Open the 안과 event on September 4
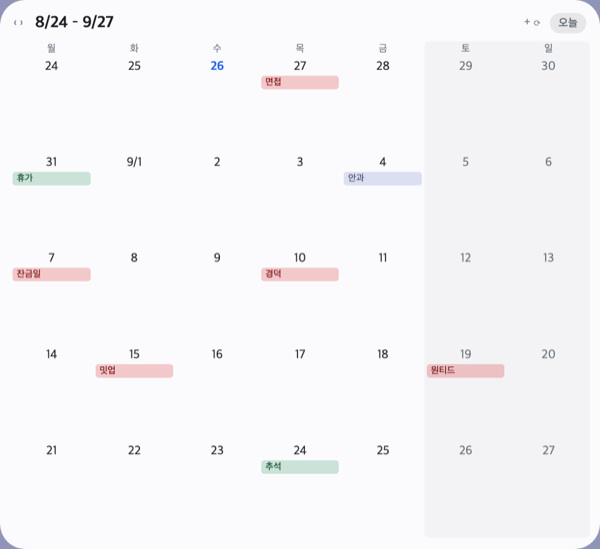Image resolution: width=600 pixels, height=549 pixels. (x=383, y=178)
